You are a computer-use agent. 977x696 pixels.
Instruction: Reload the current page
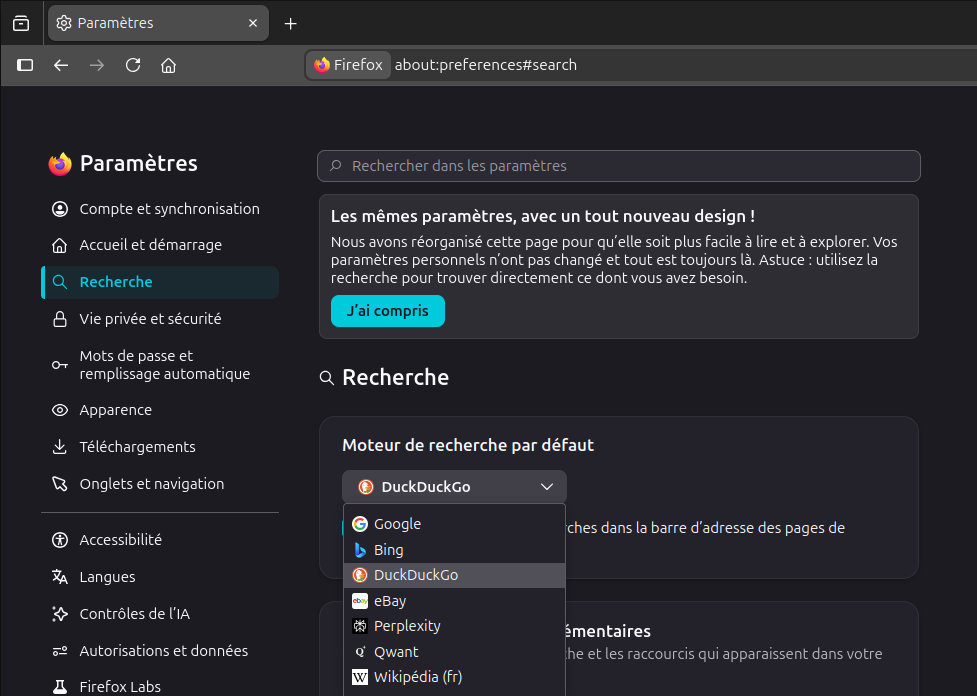coord(133,65)
